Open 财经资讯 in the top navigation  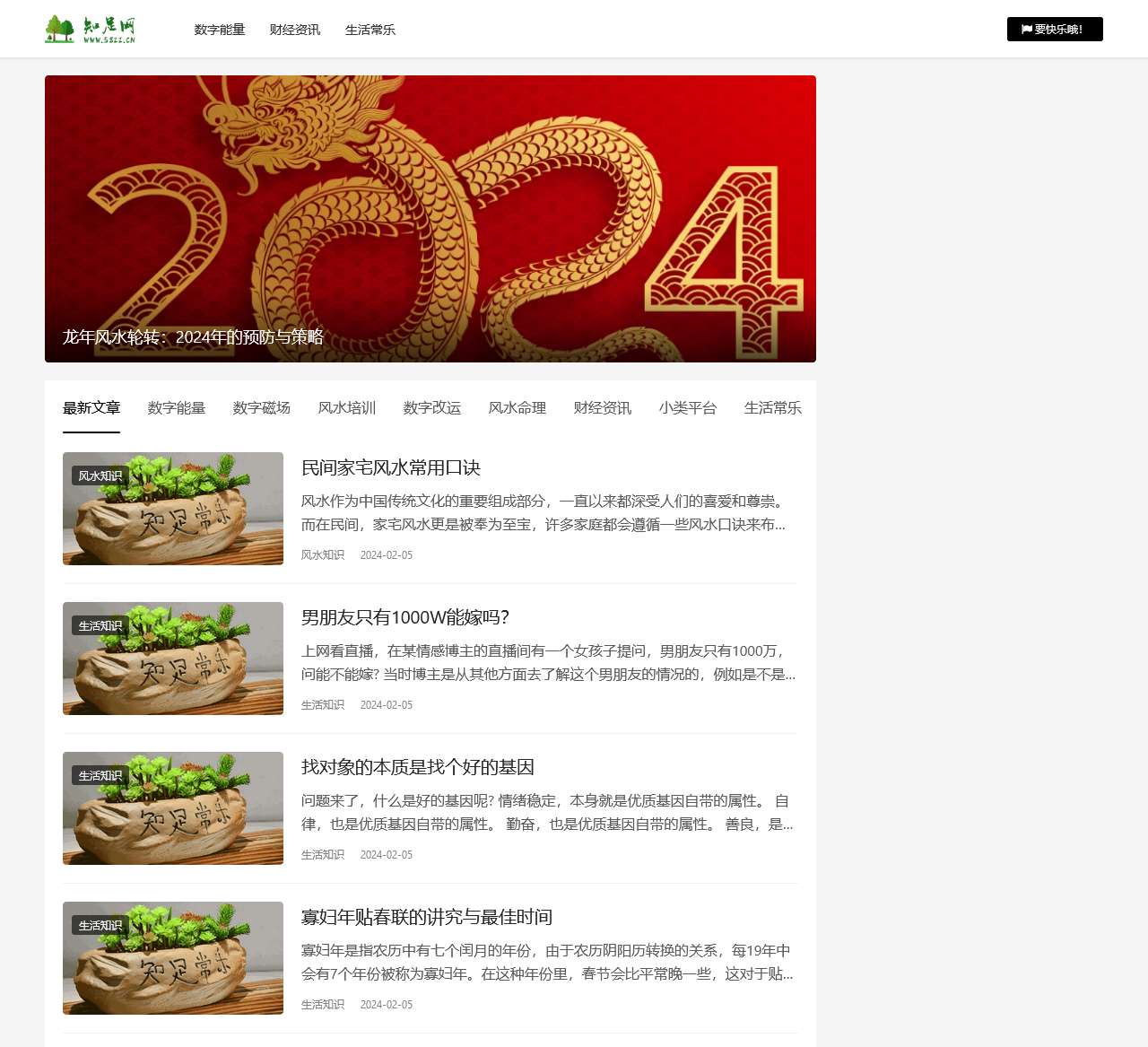pyautogui.click(x=295, y=30)
